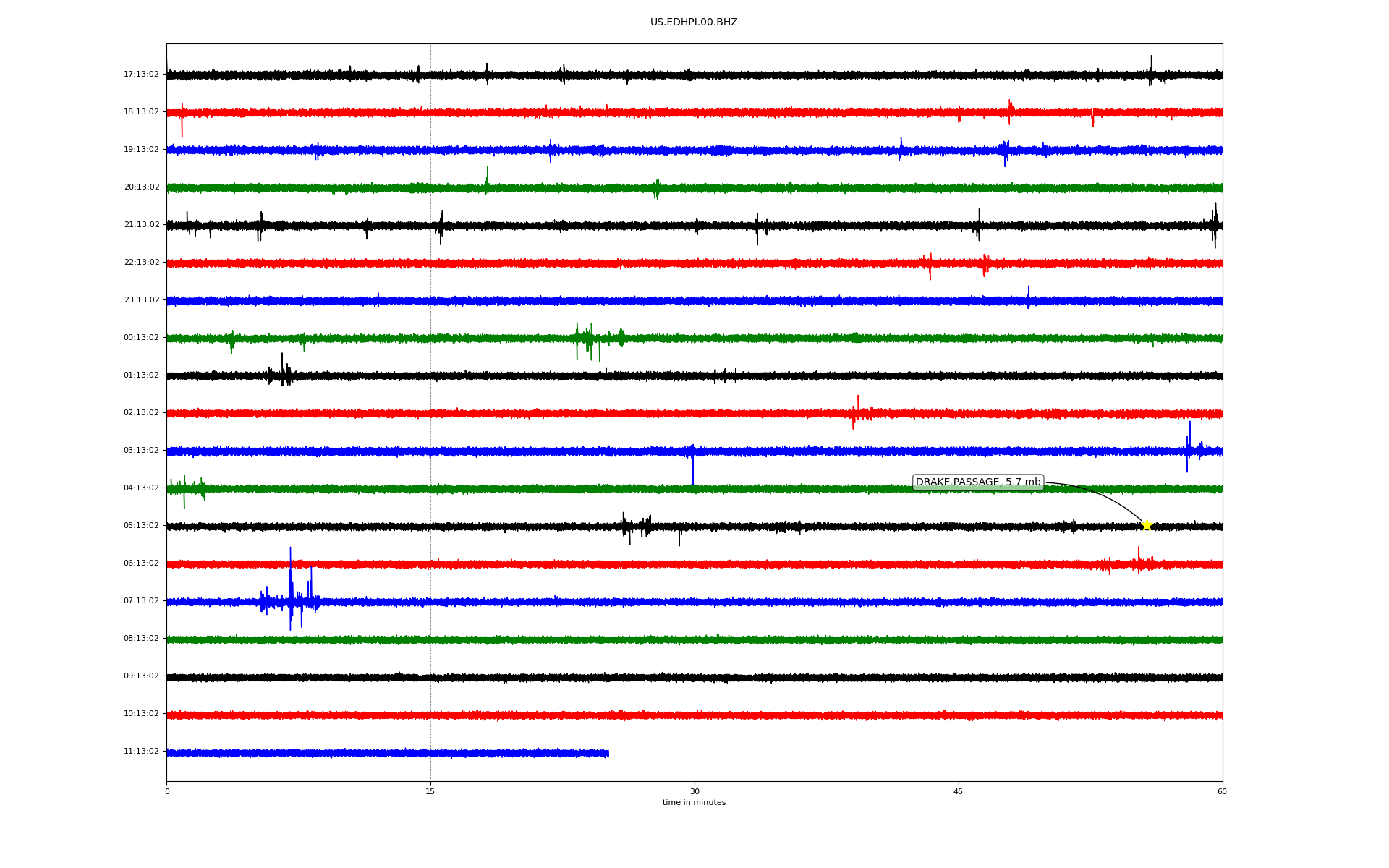1389x868 pixels.
Task: Select the 22:13:02 trace time label
Action: click(141, 262)
